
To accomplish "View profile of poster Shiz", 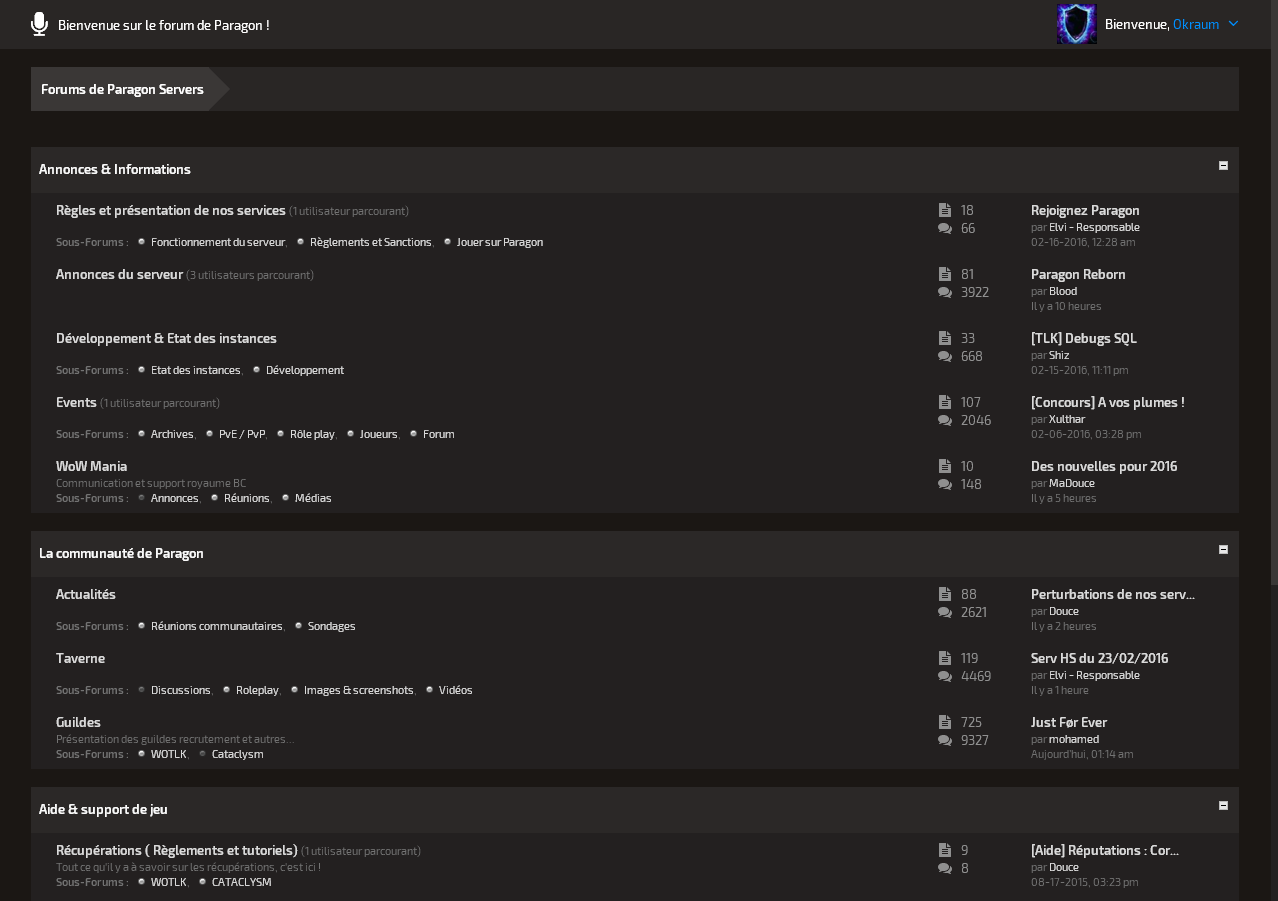I will 1059,355.
